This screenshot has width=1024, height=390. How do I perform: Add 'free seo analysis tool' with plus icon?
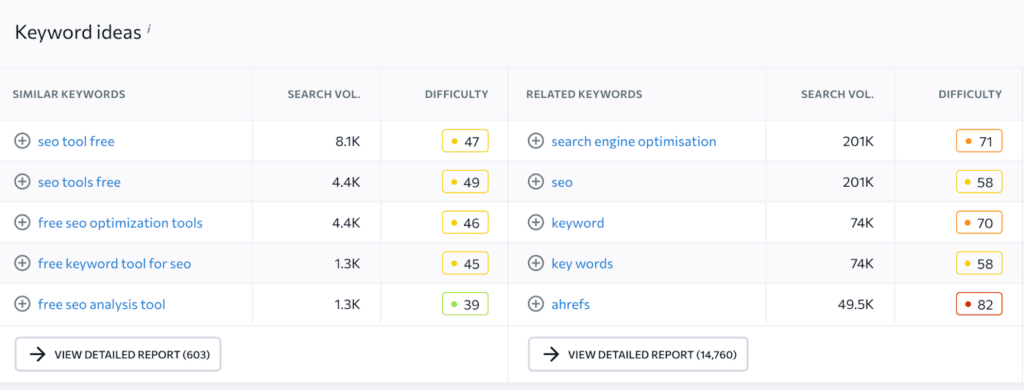(22, 304)
